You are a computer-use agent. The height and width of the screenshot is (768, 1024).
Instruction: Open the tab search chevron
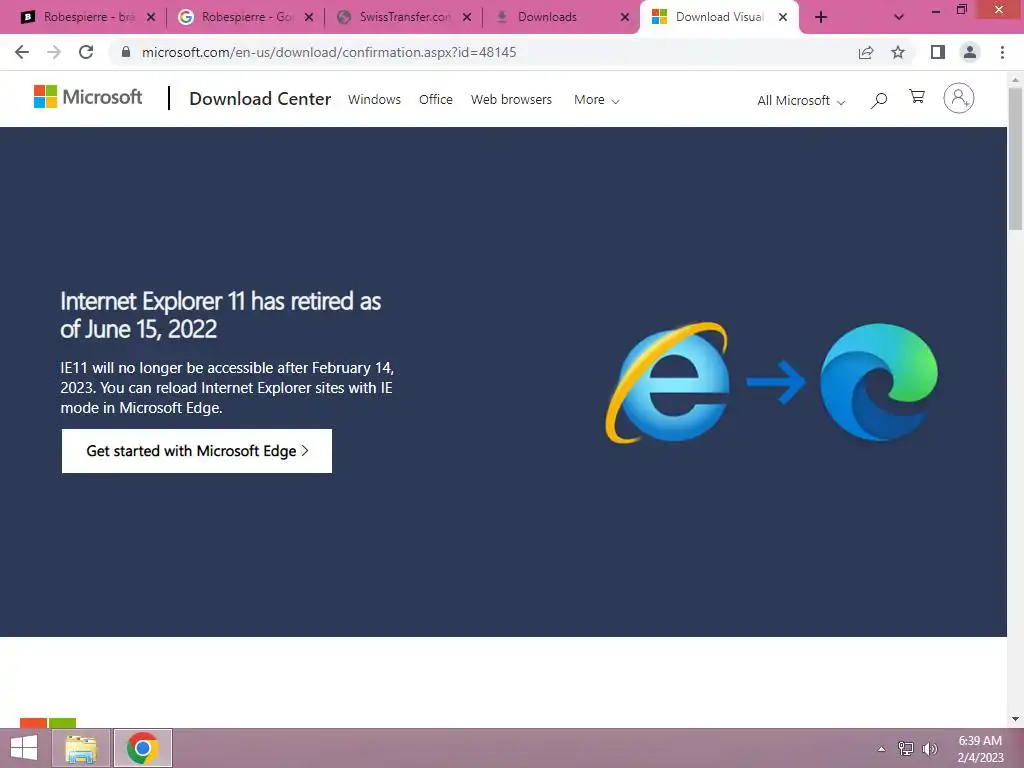[x=899, y=17]
